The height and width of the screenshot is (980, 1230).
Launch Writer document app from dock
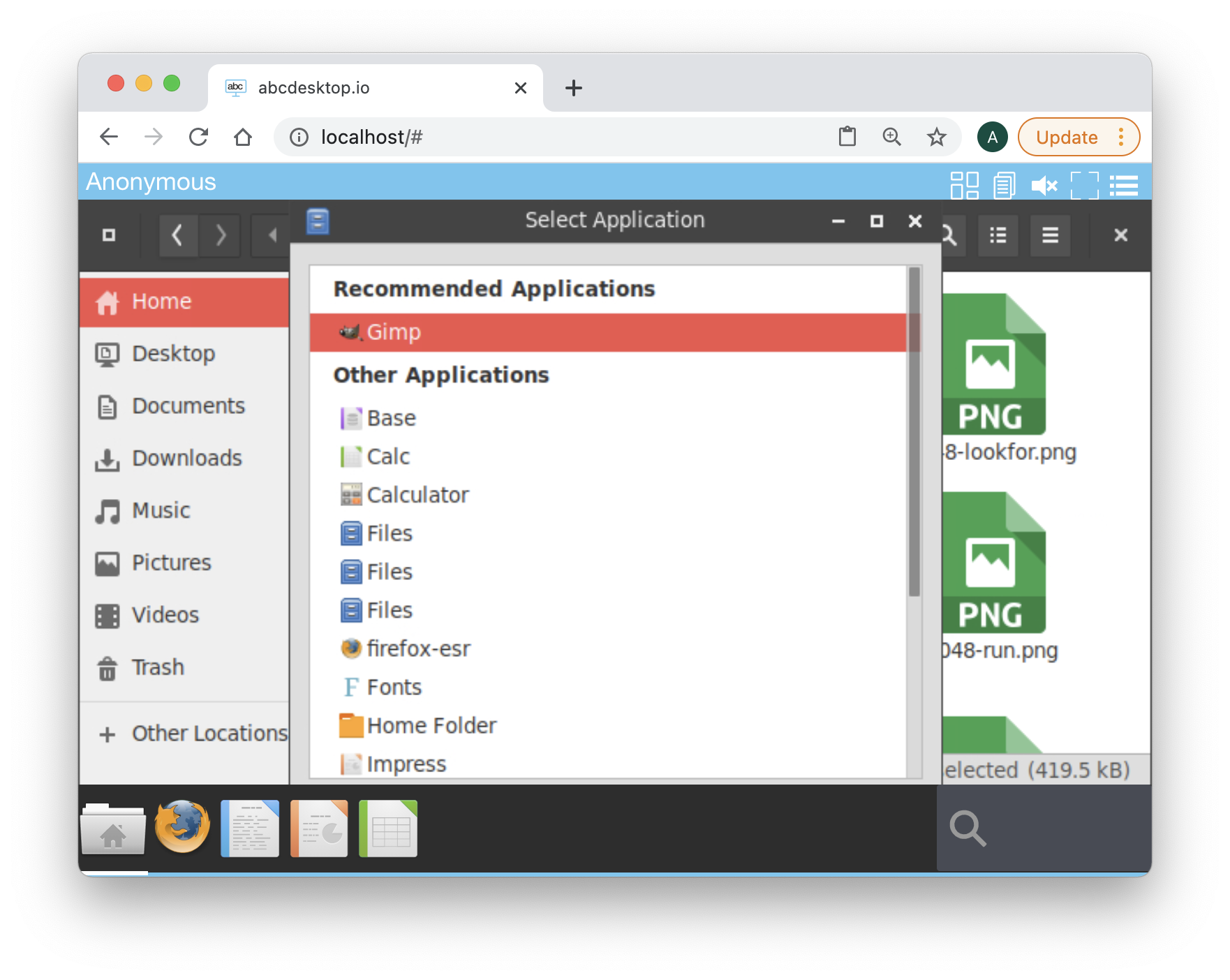250,829
